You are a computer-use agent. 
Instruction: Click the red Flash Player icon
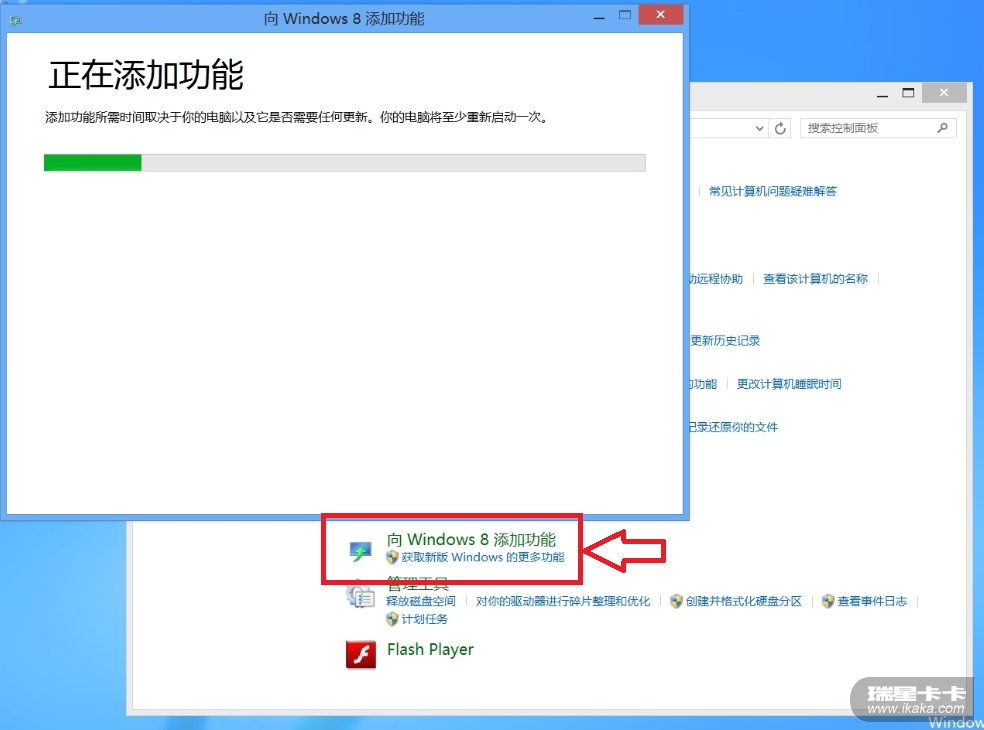[x=361, y=654]
